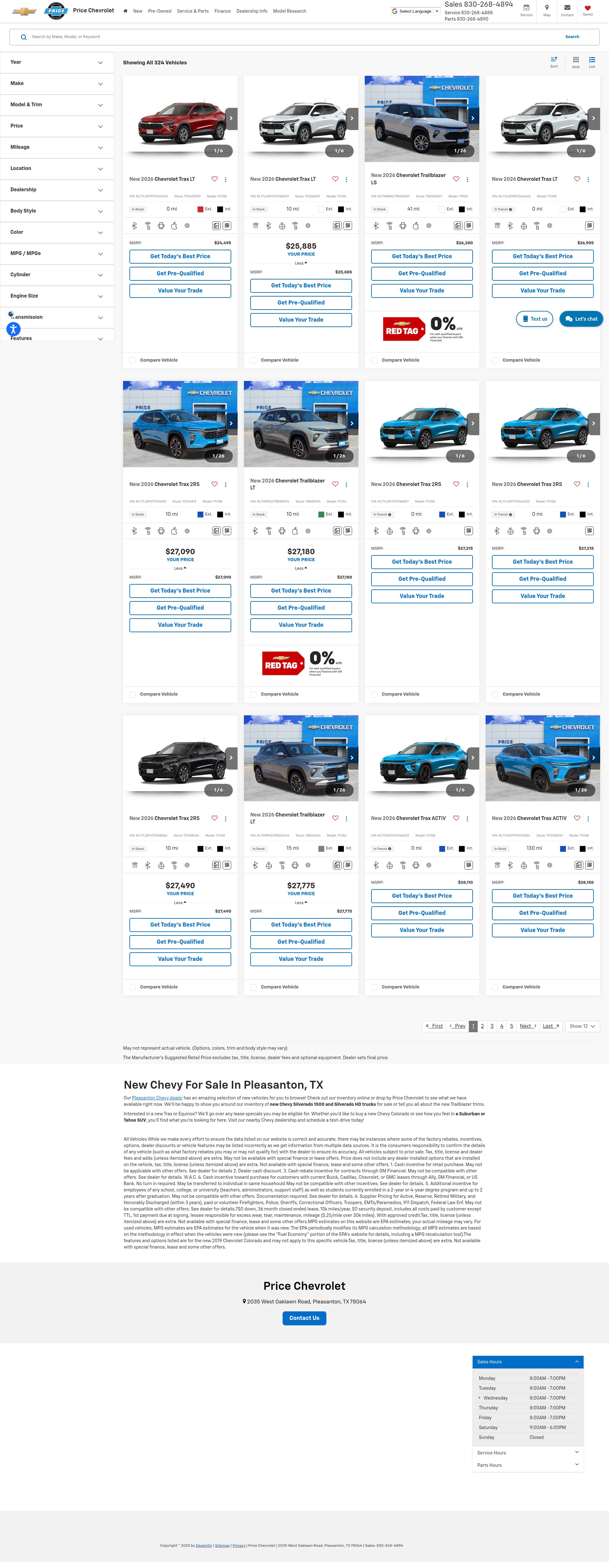Click the Contact Us button
Image resolution: width=609 pixels, height=1568 pixels.
pos(304,1318)
